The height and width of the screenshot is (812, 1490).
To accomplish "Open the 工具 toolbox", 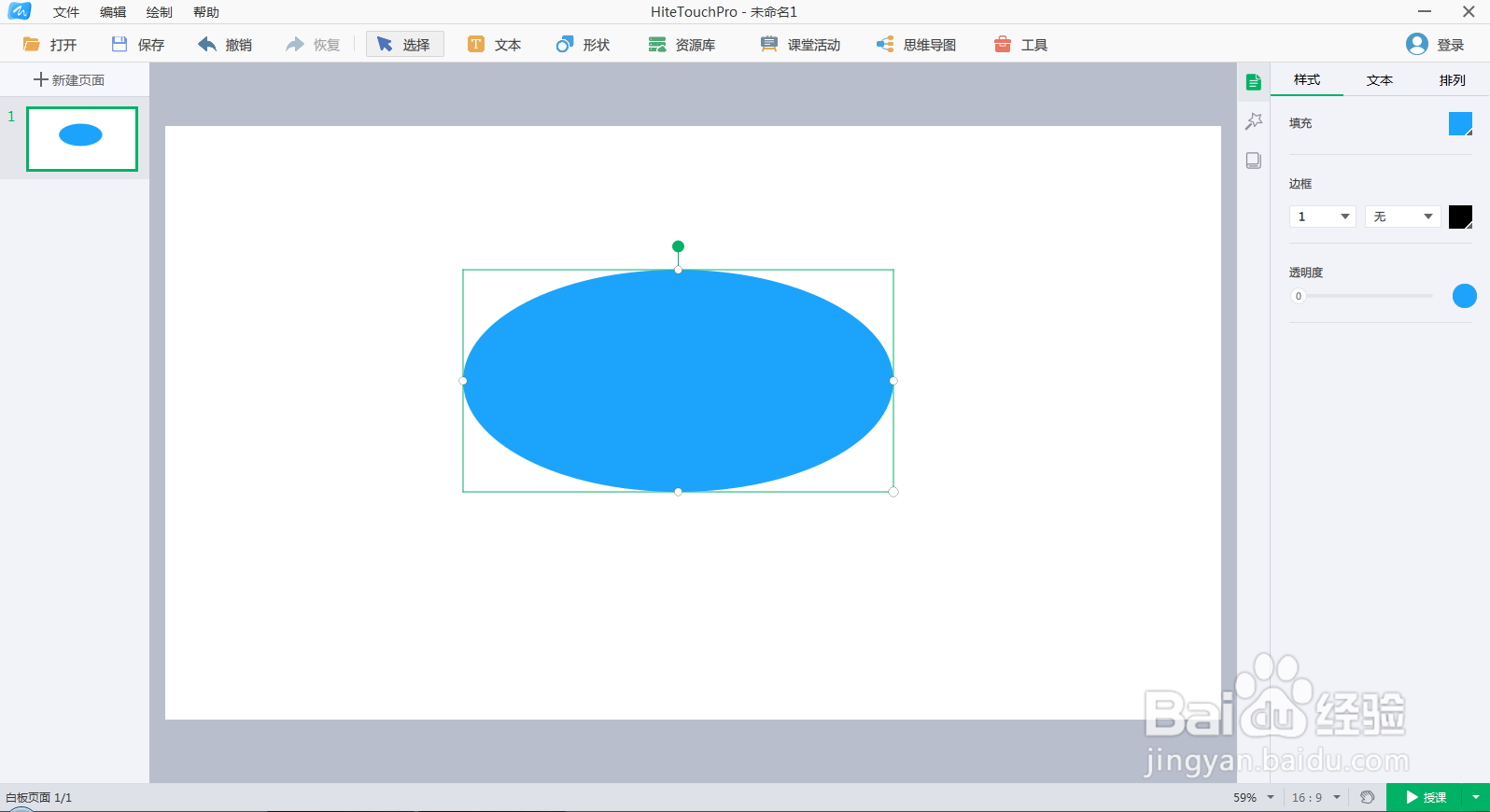I will pos(1020,45).
